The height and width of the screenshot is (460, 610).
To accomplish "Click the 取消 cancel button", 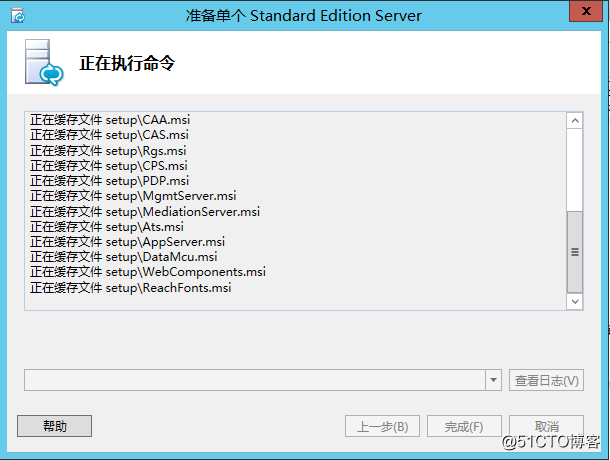I will [x=546, y=427].
